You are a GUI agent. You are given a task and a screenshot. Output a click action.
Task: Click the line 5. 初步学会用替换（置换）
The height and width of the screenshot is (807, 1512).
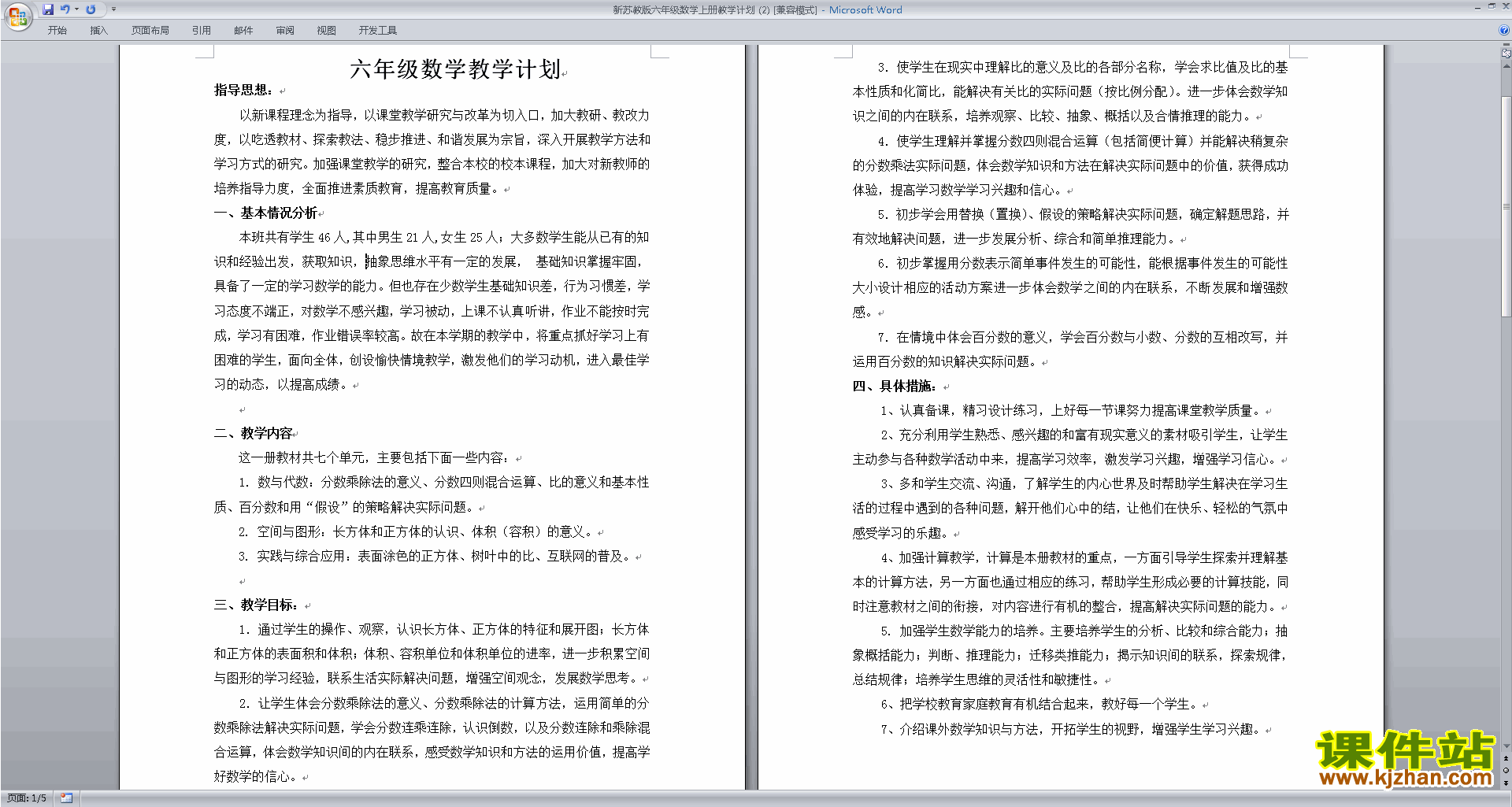click(x=1083, y=215)
